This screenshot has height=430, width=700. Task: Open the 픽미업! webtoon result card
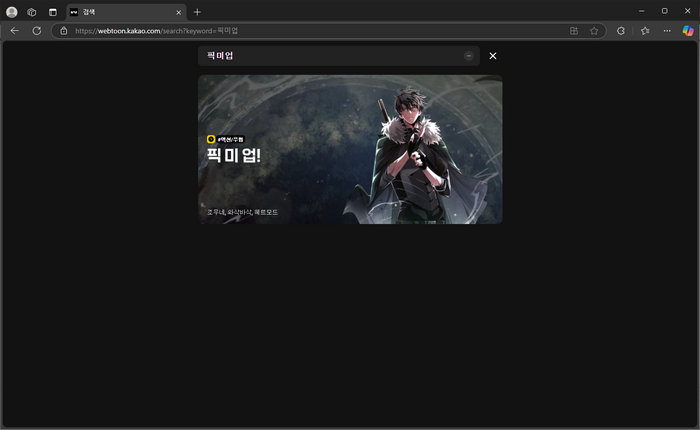(350, 150)
